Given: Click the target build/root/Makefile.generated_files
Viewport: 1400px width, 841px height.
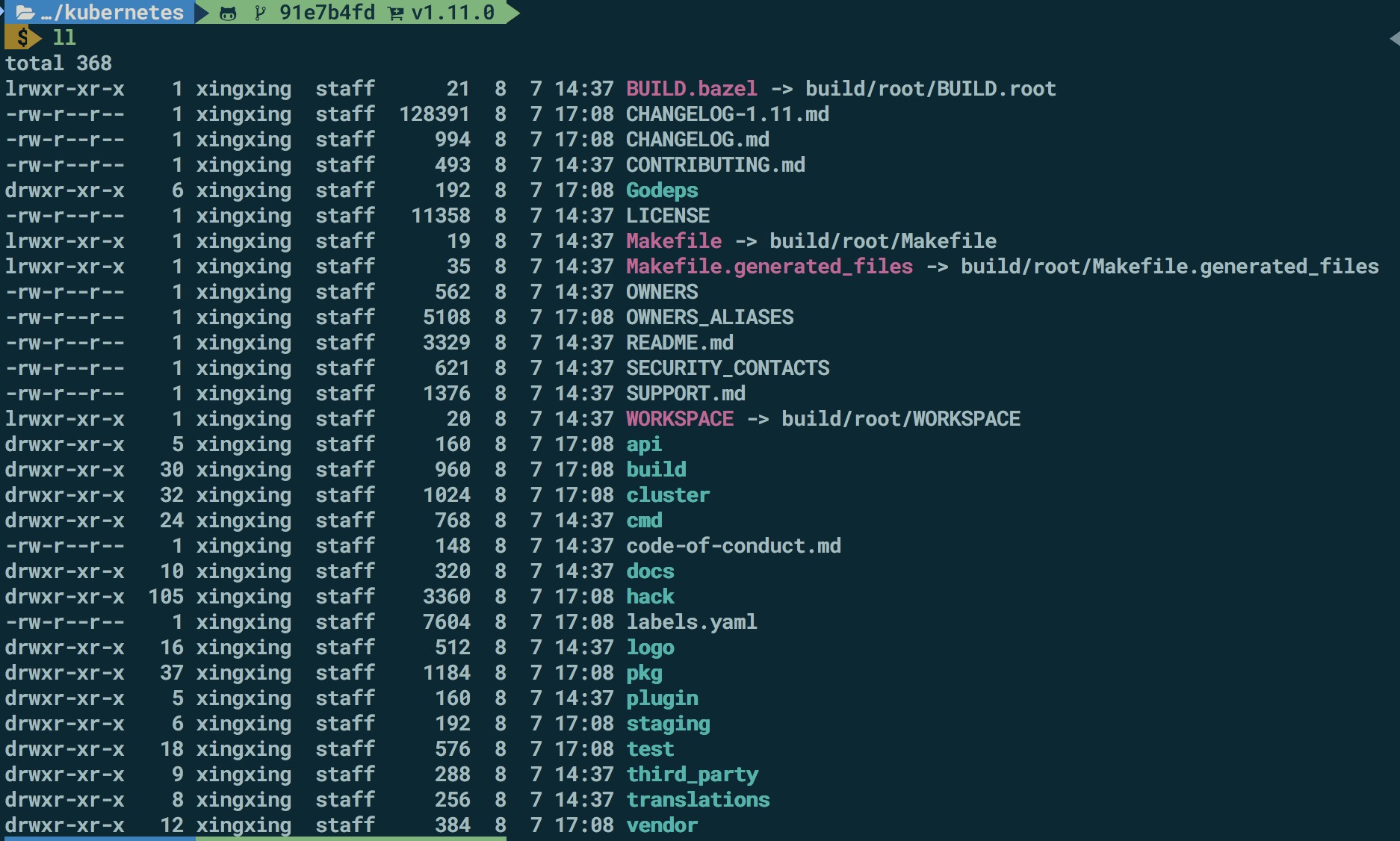Looking at the screenshot, I should click(1170, 267).
